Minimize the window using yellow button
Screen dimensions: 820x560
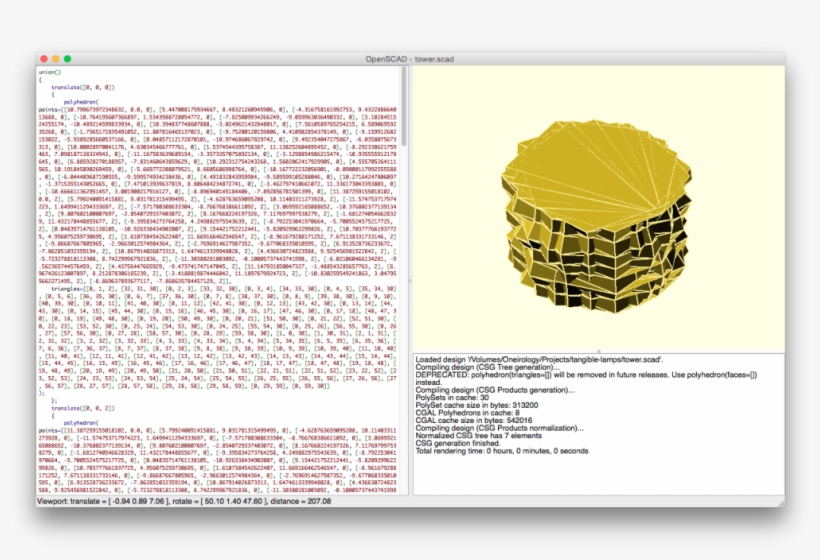pos(55,59)
